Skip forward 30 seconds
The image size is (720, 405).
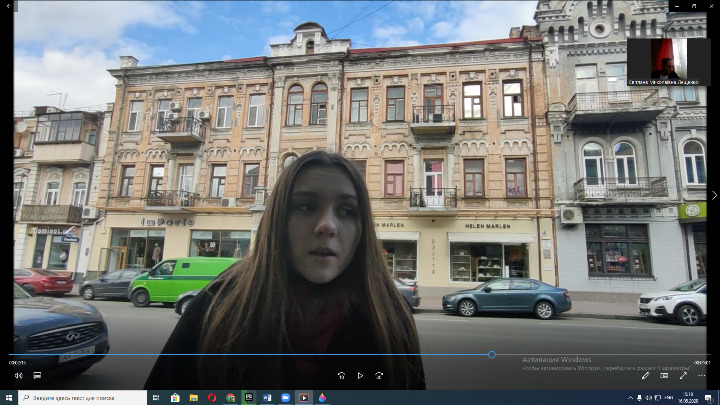click(379, 376)
